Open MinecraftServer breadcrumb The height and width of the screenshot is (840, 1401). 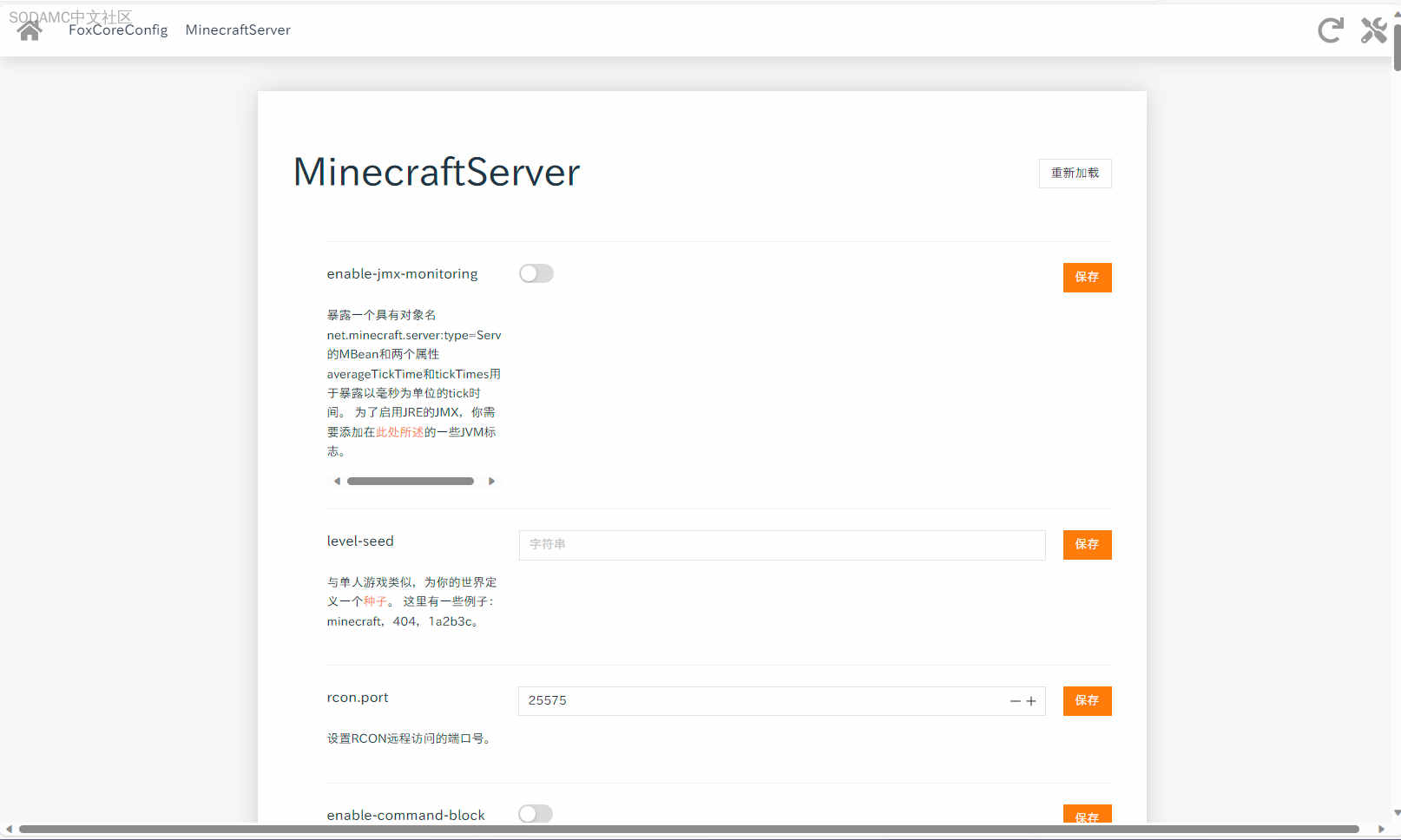[238, 30]
